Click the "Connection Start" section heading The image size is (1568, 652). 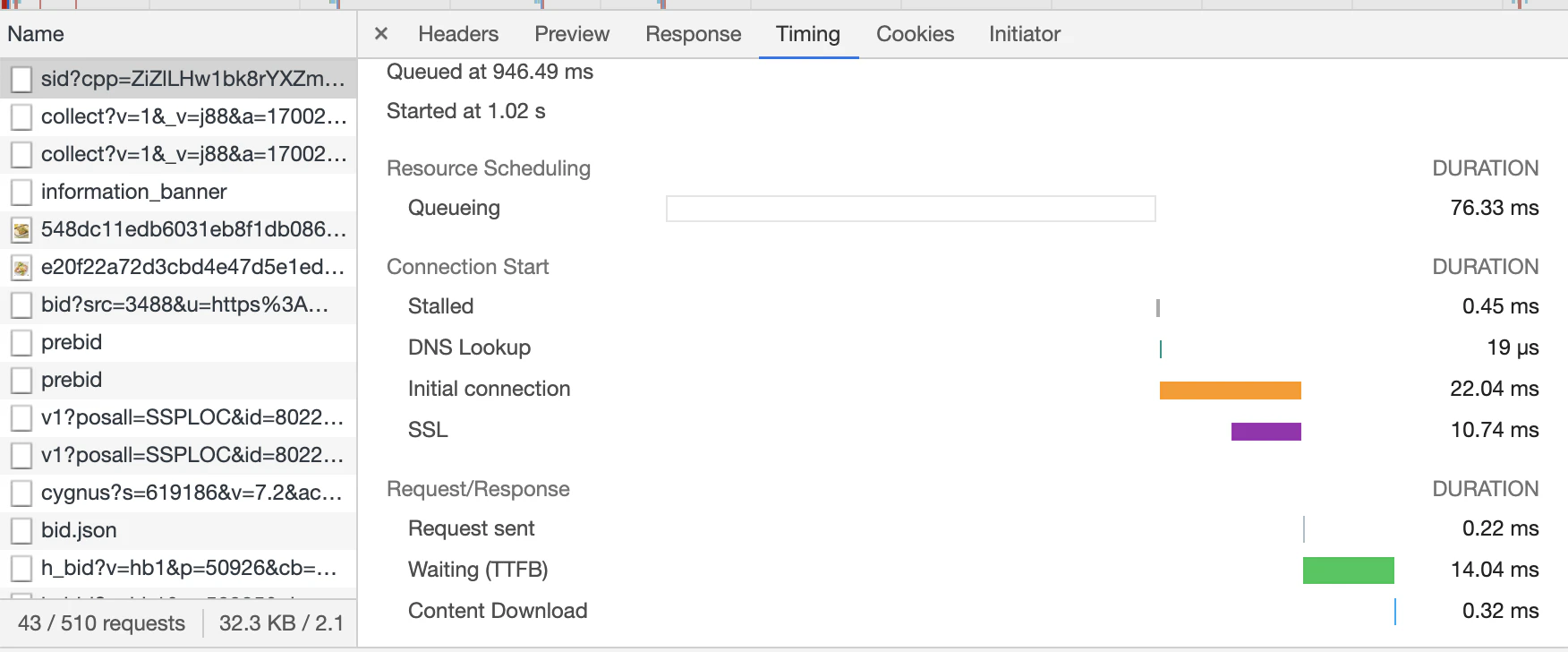[x=468, y=267]
